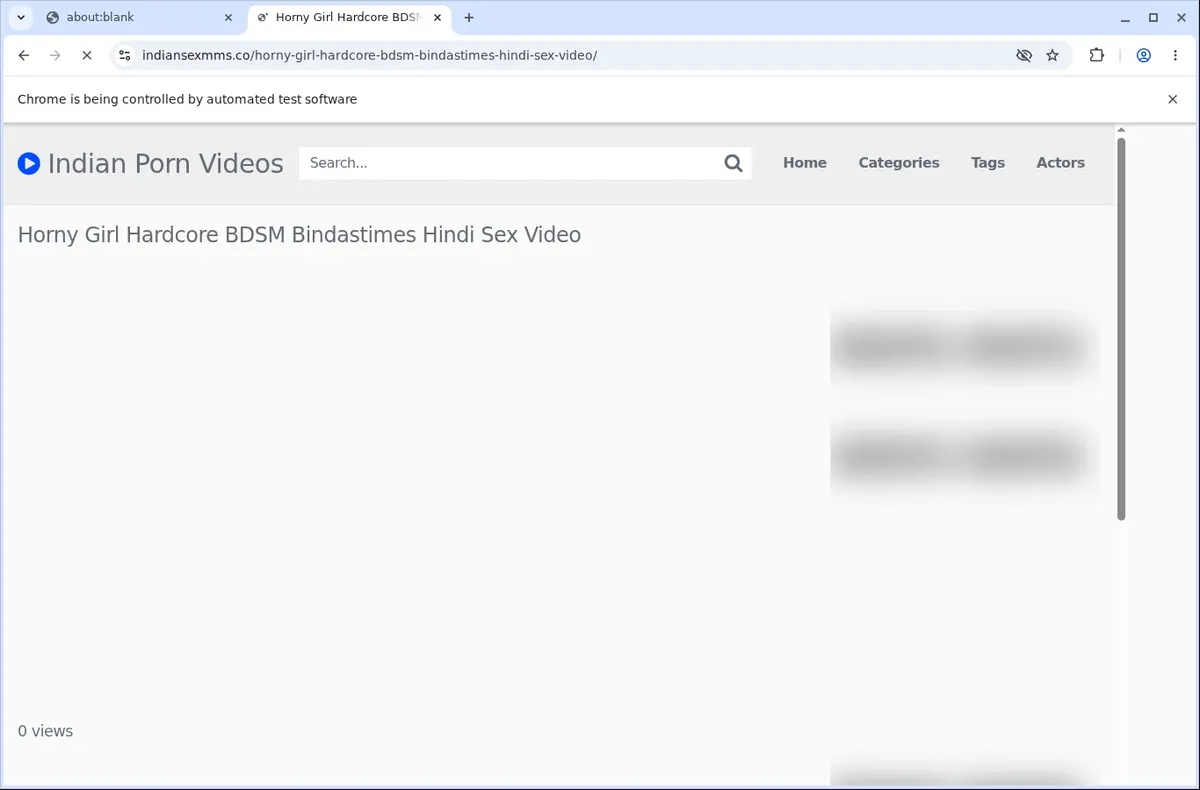
Task: Open the Tags menu item
Action: click(988, 163)
